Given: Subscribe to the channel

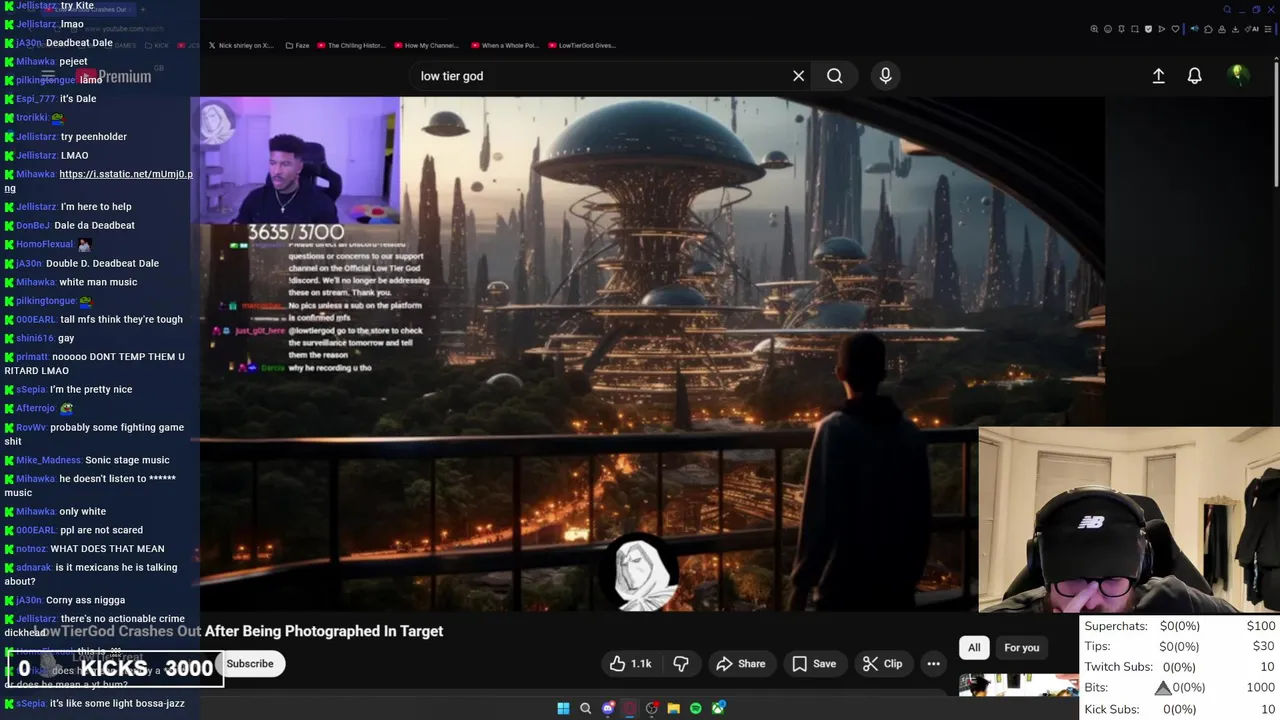Looking at the screenshot, I should click(x=250, y=664).
